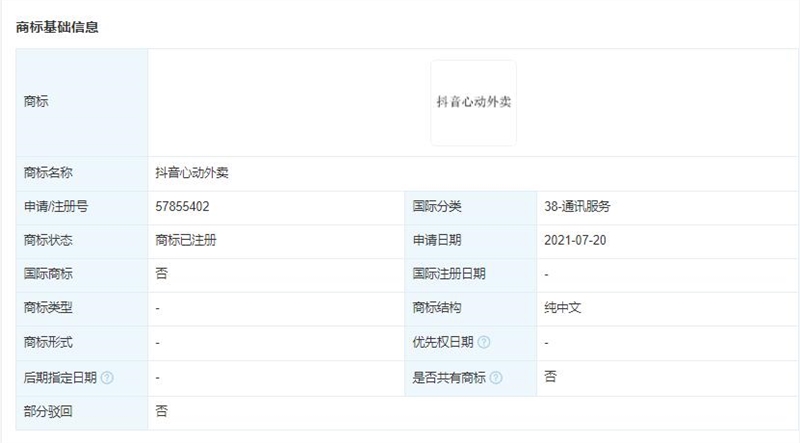Select the 国际商标 label cell
The height and width of the screenshot is (443, 800).
tap(82, 275)
